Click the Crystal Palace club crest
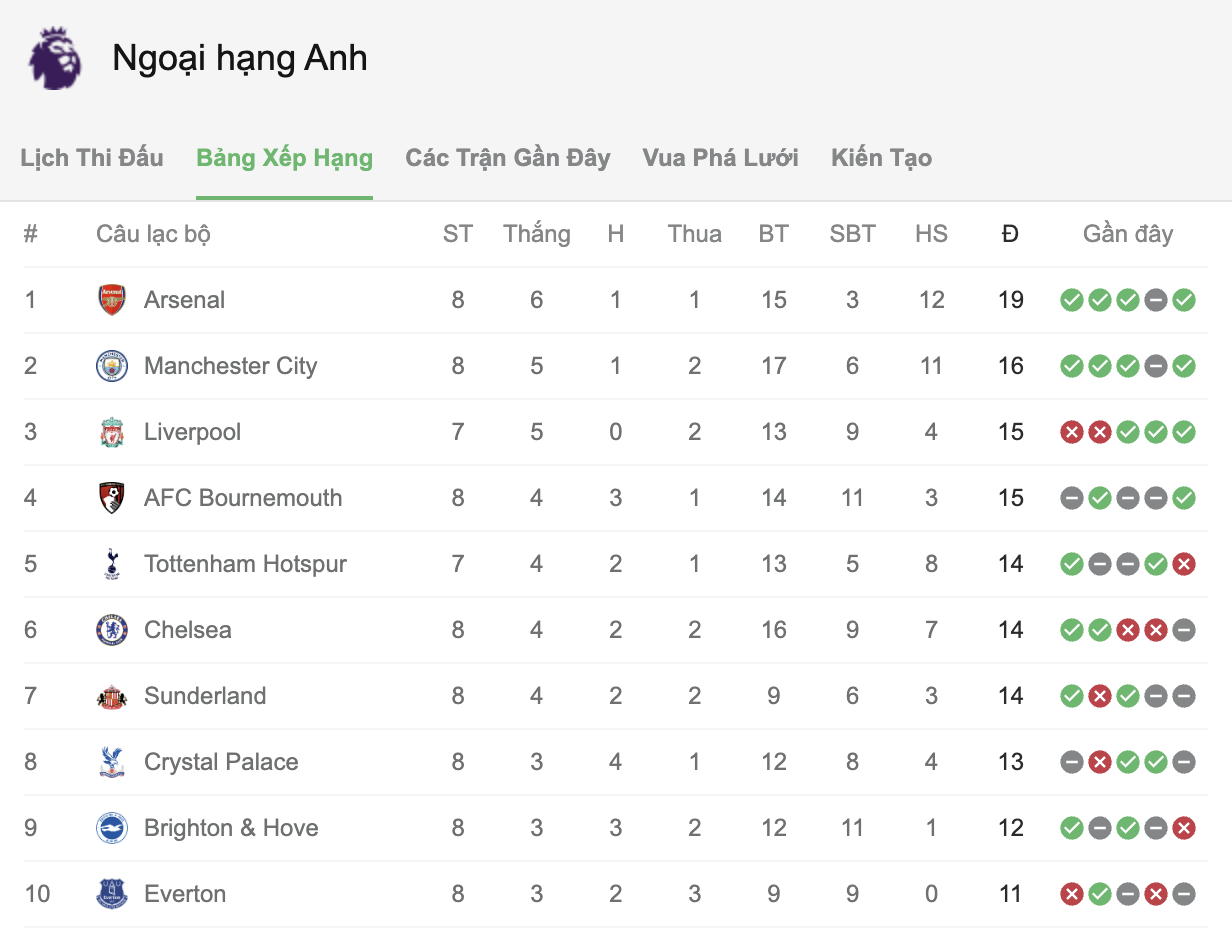The width and height of the screenshot is (1232, 932). click(x=112, y=762)
